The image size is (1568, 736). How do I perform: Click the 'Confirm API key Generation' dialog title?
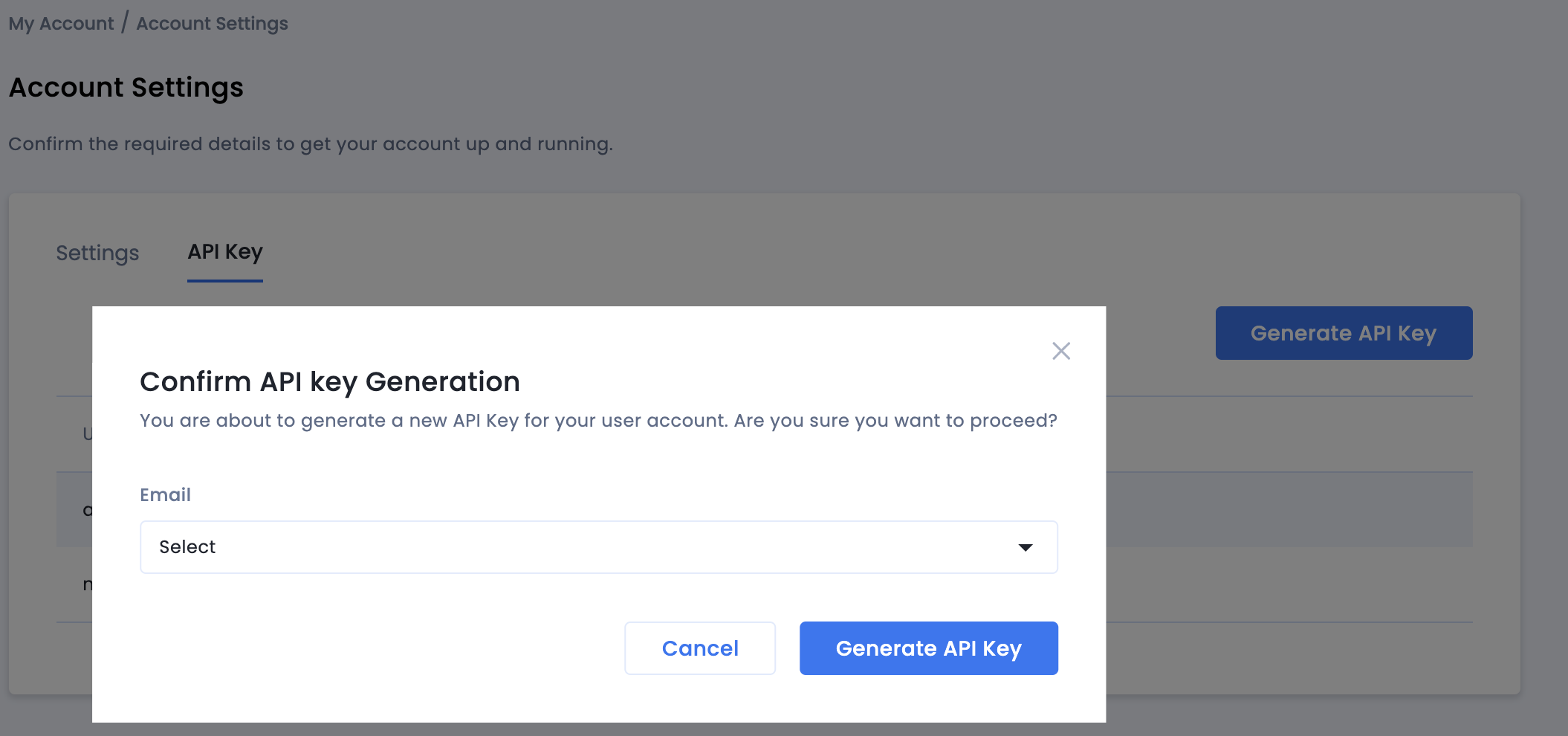click(x=329, y=381)
